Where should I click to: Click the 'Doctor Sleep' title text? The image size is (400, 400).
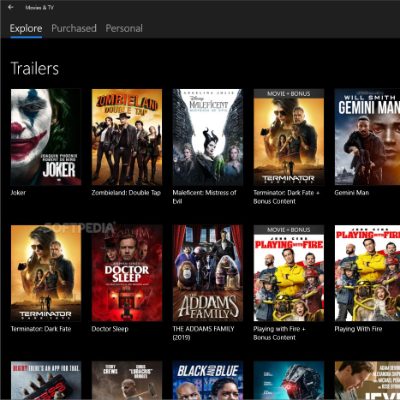(110, 329)
